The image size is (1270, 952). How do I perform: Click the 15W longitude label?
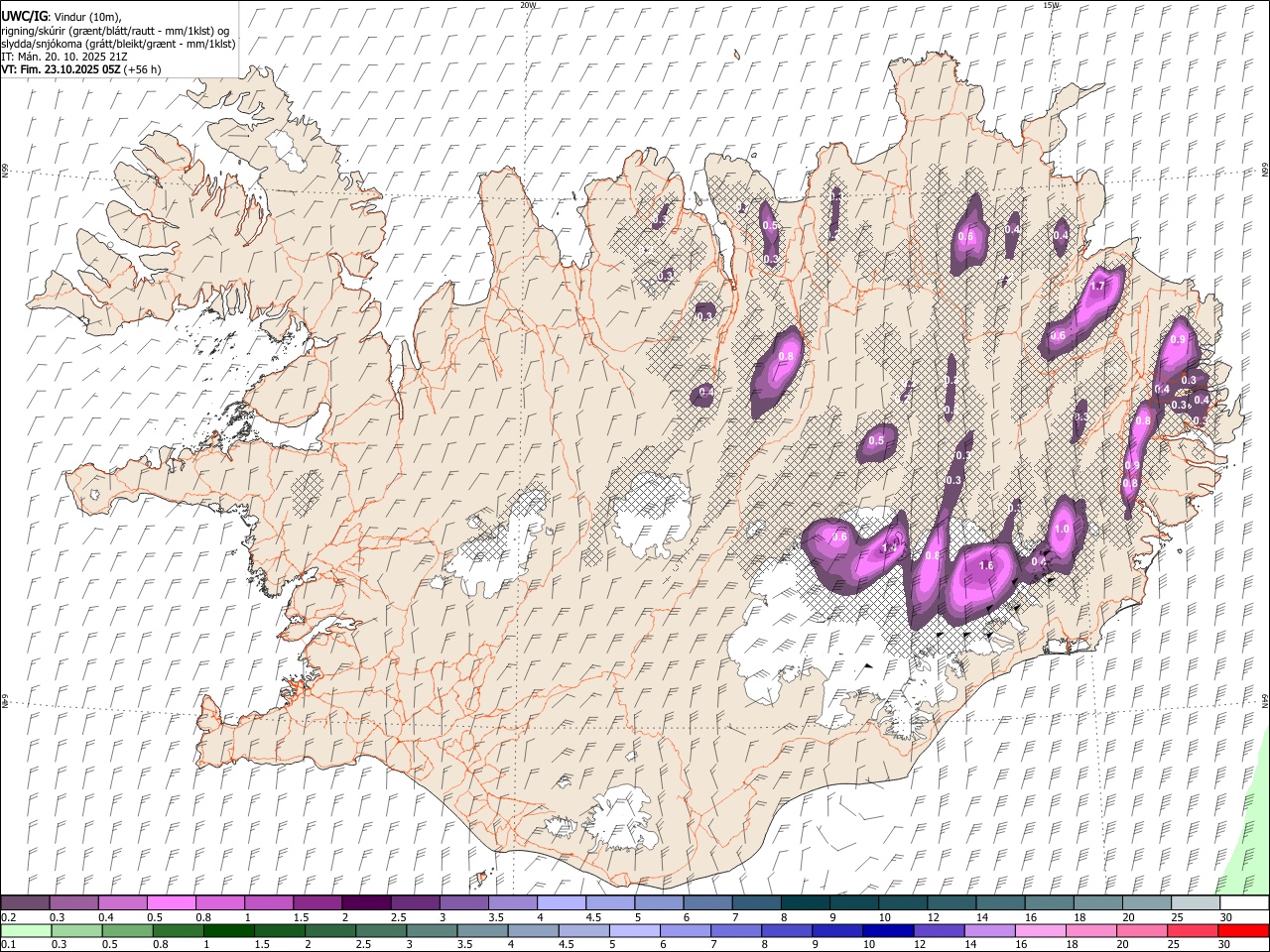(1052, 5)
